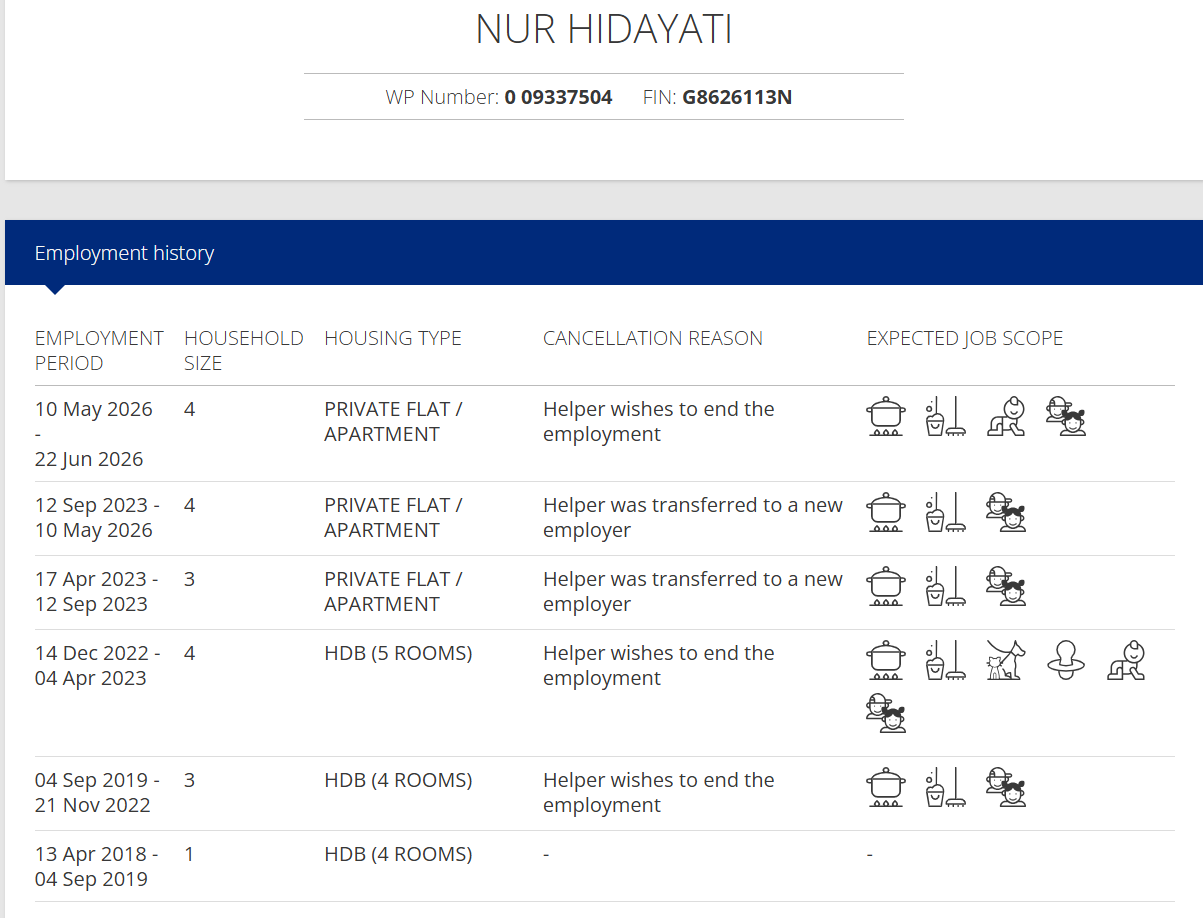The height and width of the screenshot is (918, 1203).
Task: Click the cooking pot icon in the 12 Sep 2023 - 10 May 2026 row
Action: click(886, 513)
